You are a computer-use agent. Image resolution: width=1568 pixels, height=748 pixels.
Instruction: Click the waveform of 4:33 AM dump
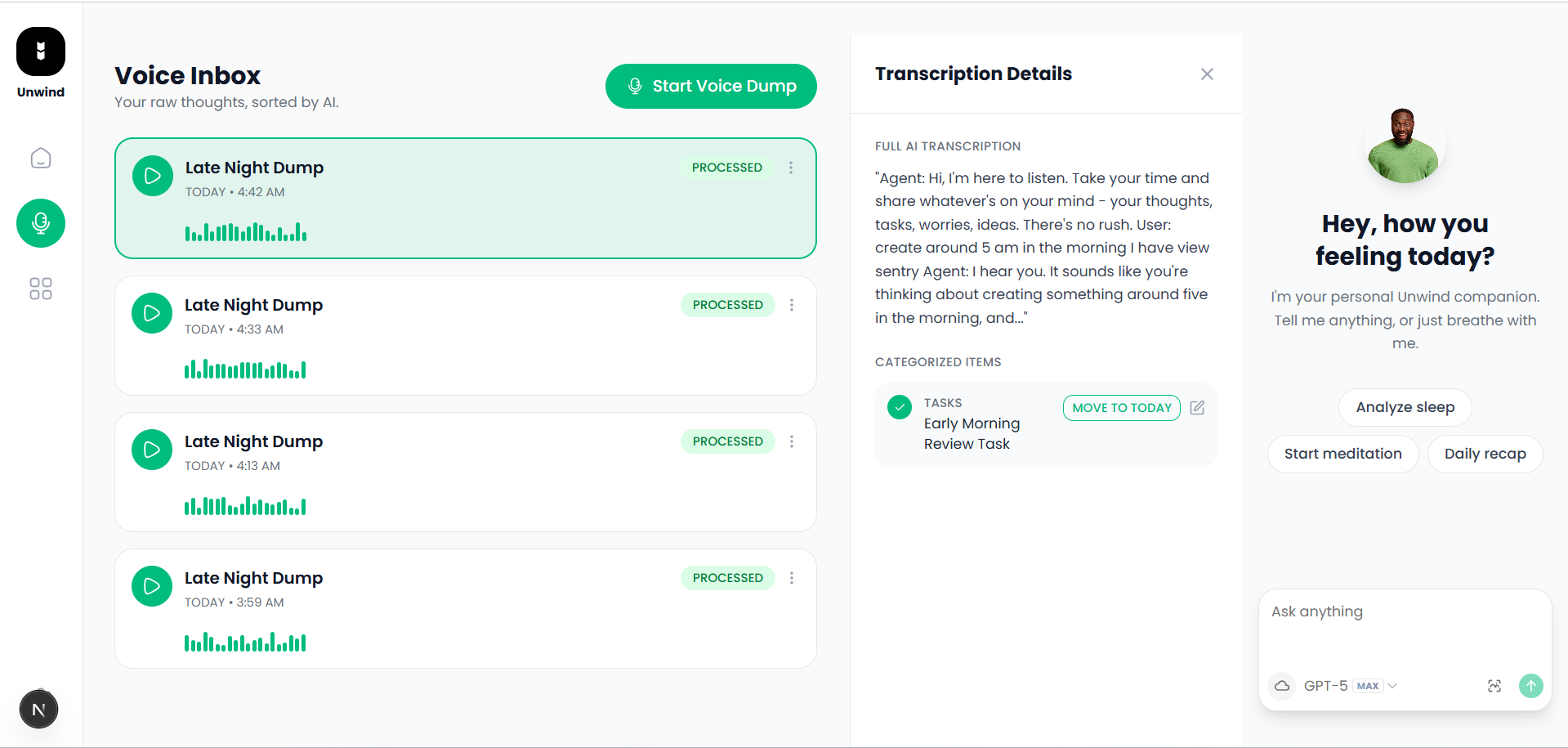[x=245, y=370]
